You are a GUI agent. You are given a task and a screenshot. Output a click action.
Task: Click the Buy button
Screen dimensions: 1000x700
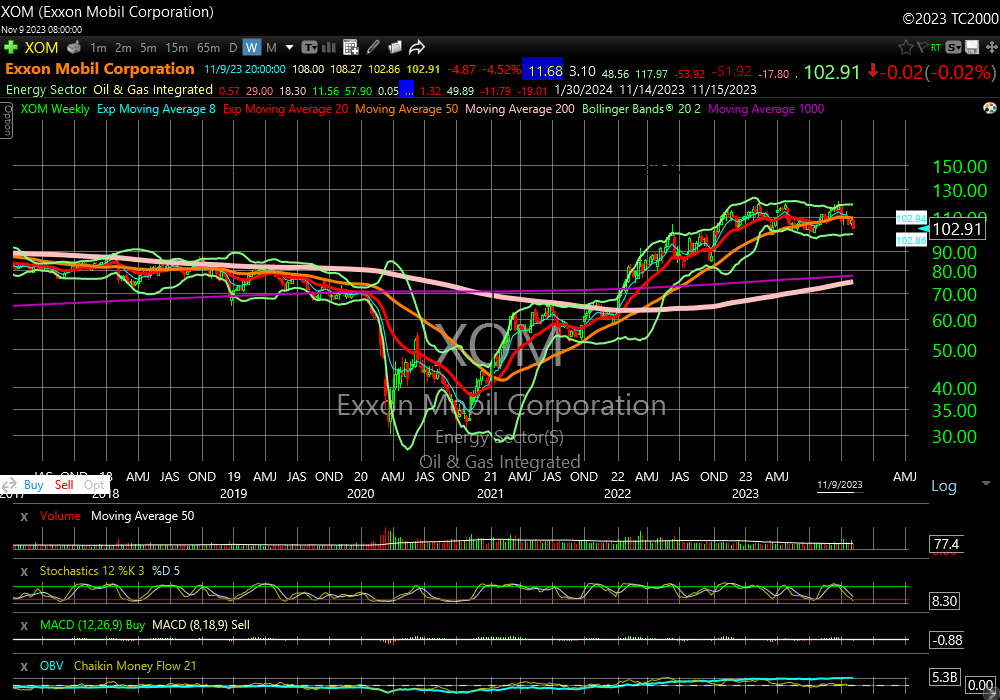click(34, 485)
